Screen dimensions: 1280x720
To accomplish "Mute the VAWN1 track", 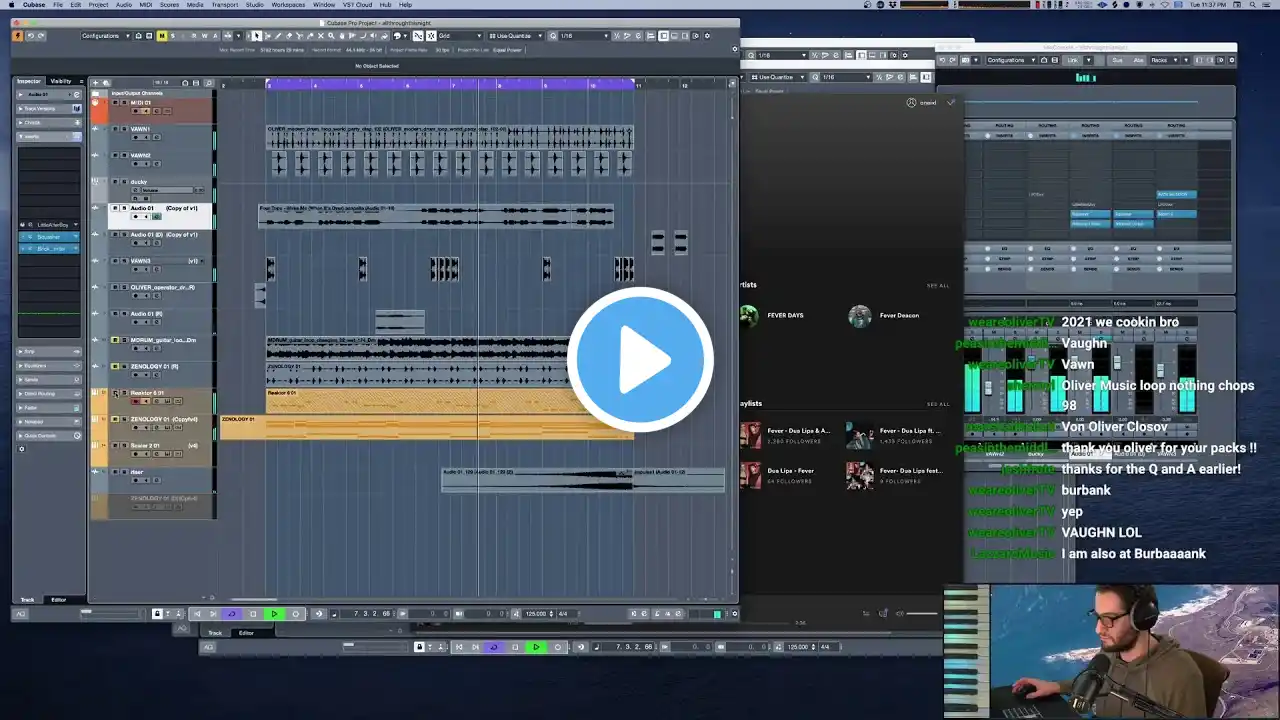I will click(x=115, y=129).
